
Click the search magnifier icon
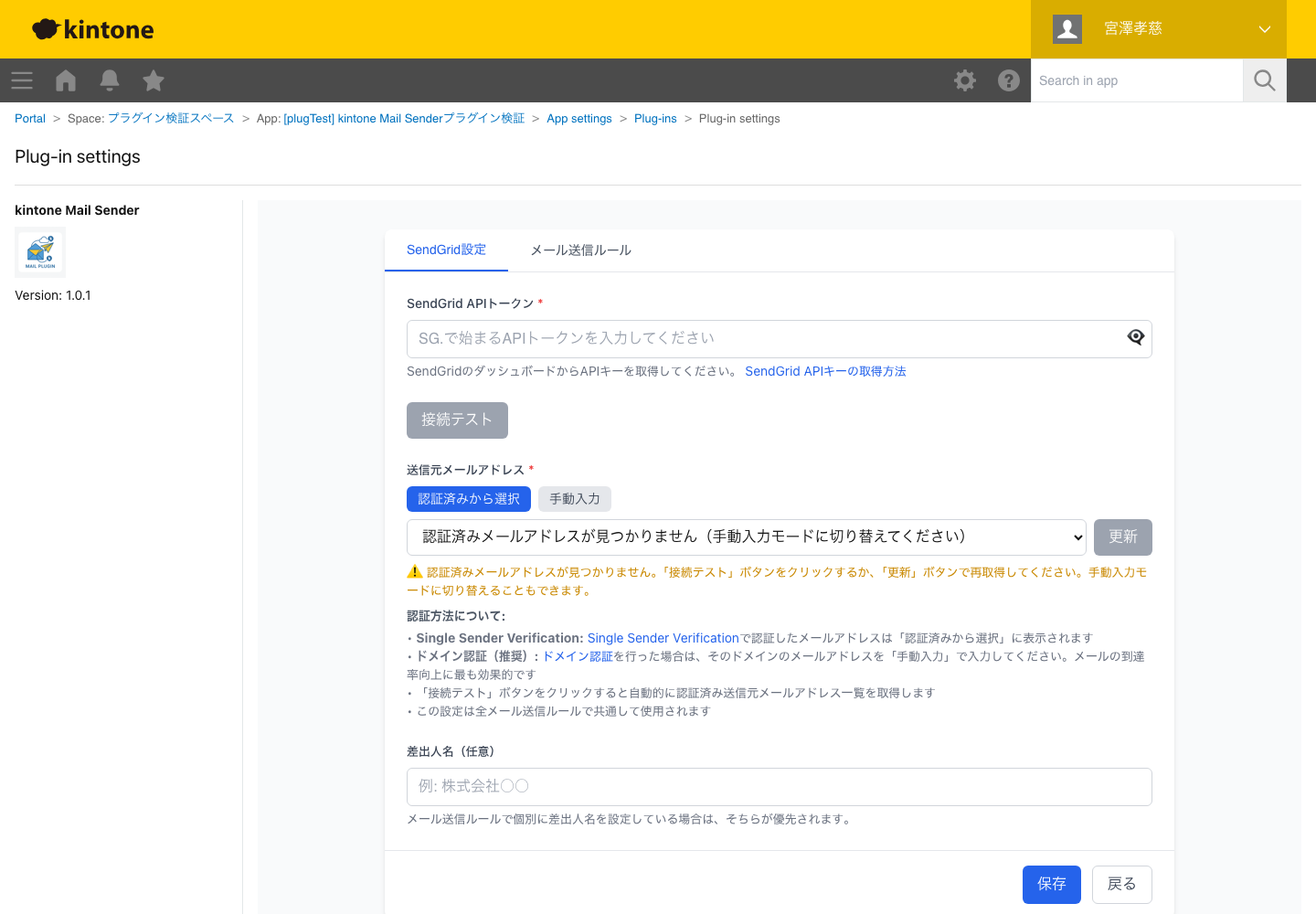[x=1265, y=80]
